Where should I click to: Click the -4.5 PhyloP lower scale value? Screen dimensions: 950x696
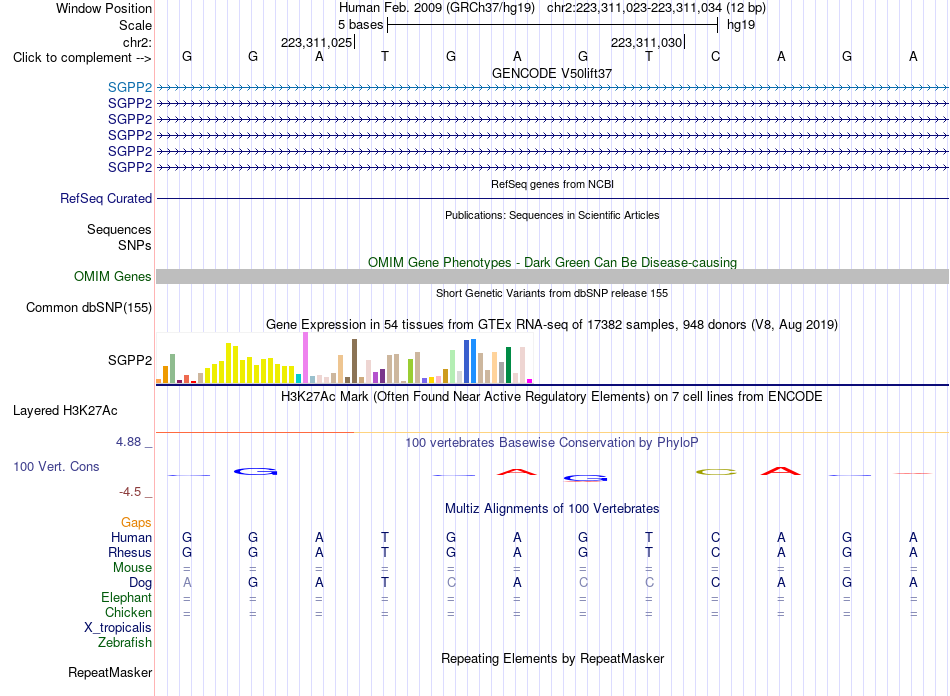click(130, 492)
